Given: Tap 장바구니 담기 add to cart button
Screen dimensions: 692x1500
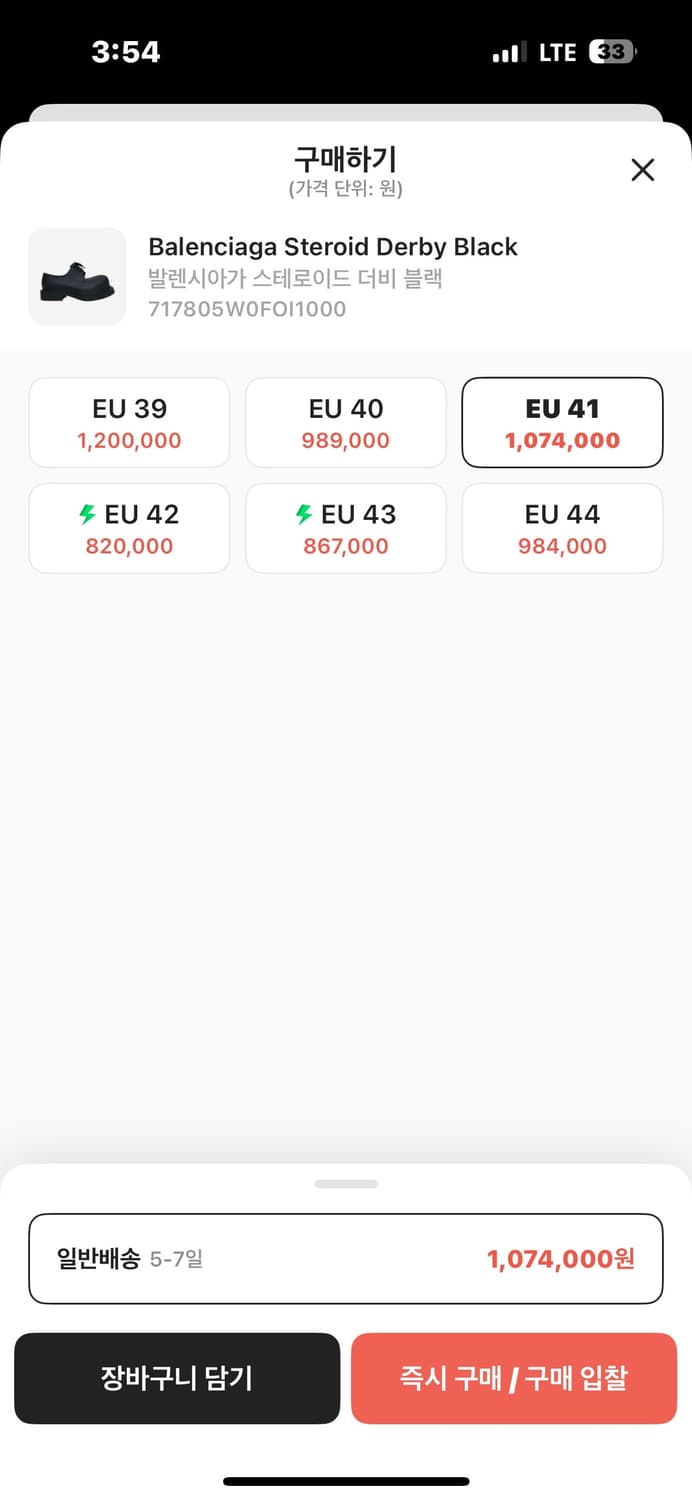Looking at the screenshot, I should [x=177, y=1378].
